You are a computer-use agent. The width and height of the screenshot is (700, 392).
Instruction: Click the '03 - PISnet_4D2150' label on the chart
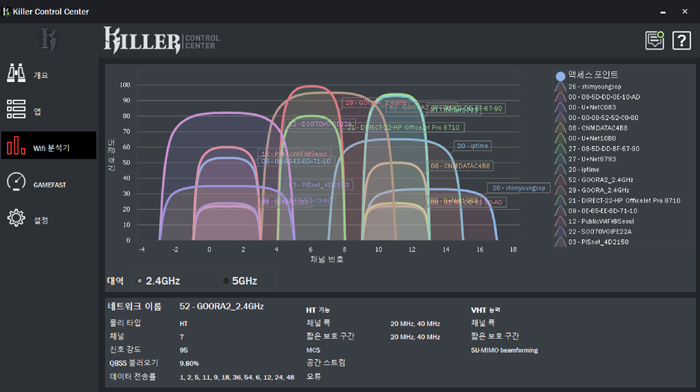tap(319, 185)
